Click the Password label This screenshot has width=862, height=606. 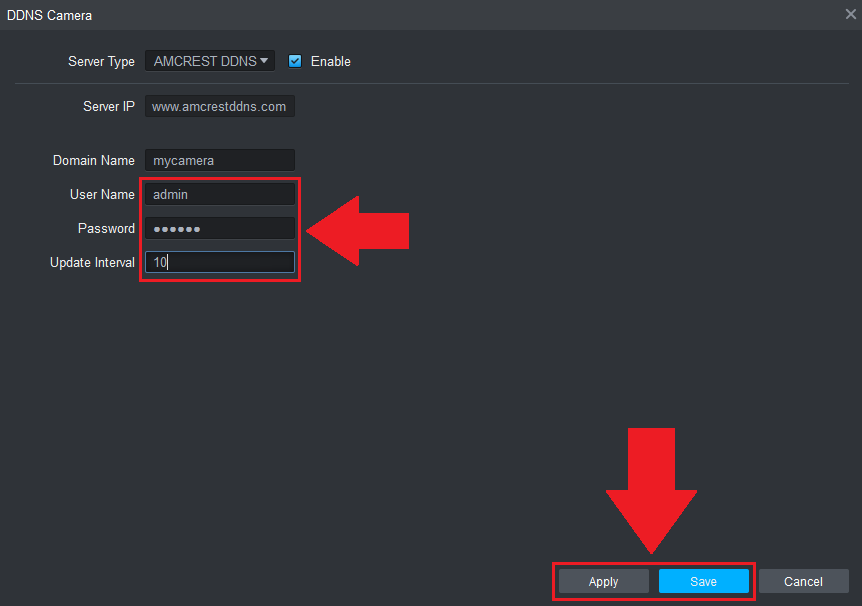[106, 228]
